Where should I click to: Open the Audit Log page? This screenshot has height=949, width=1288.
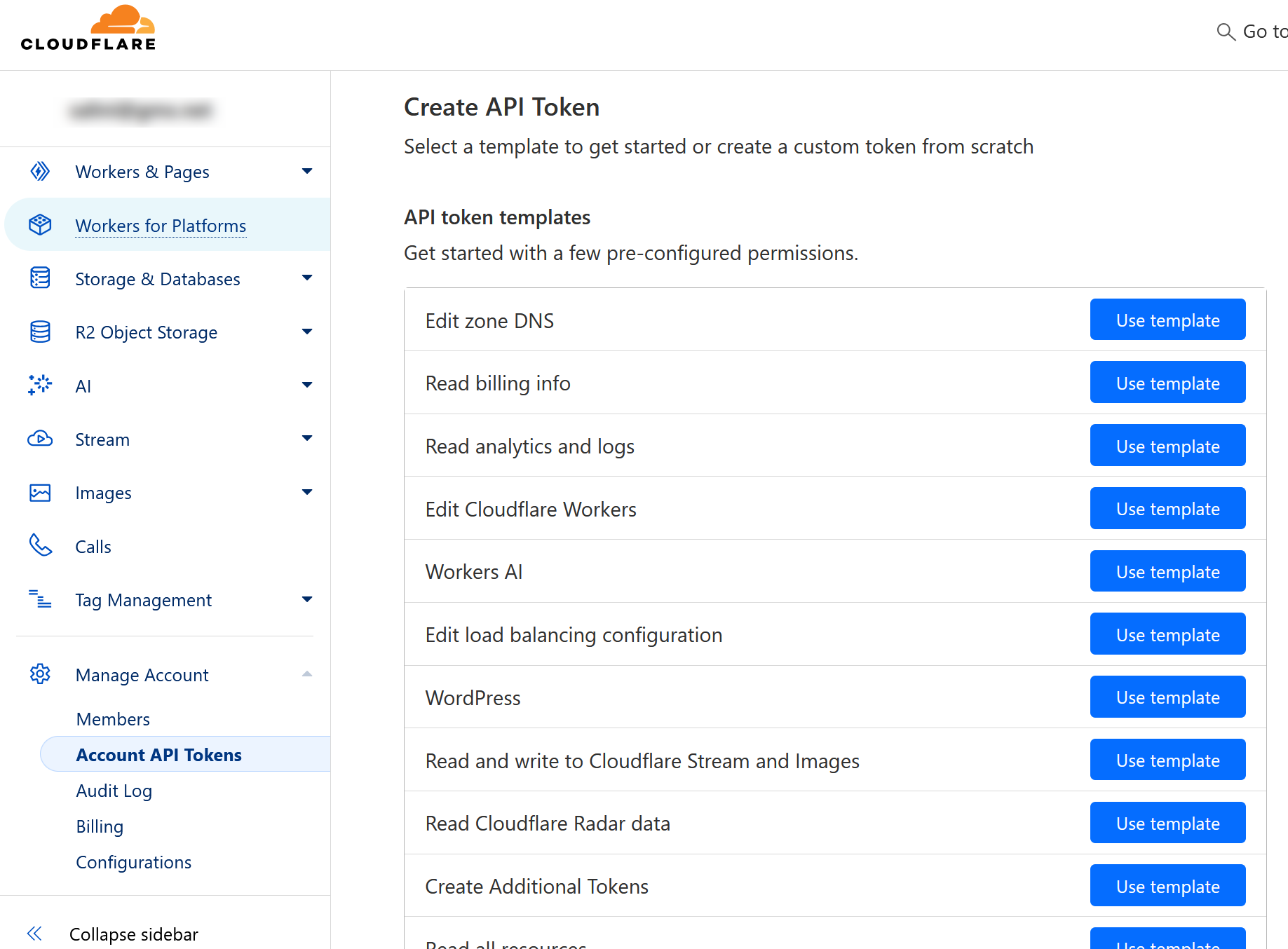click(x=114, y=791)
